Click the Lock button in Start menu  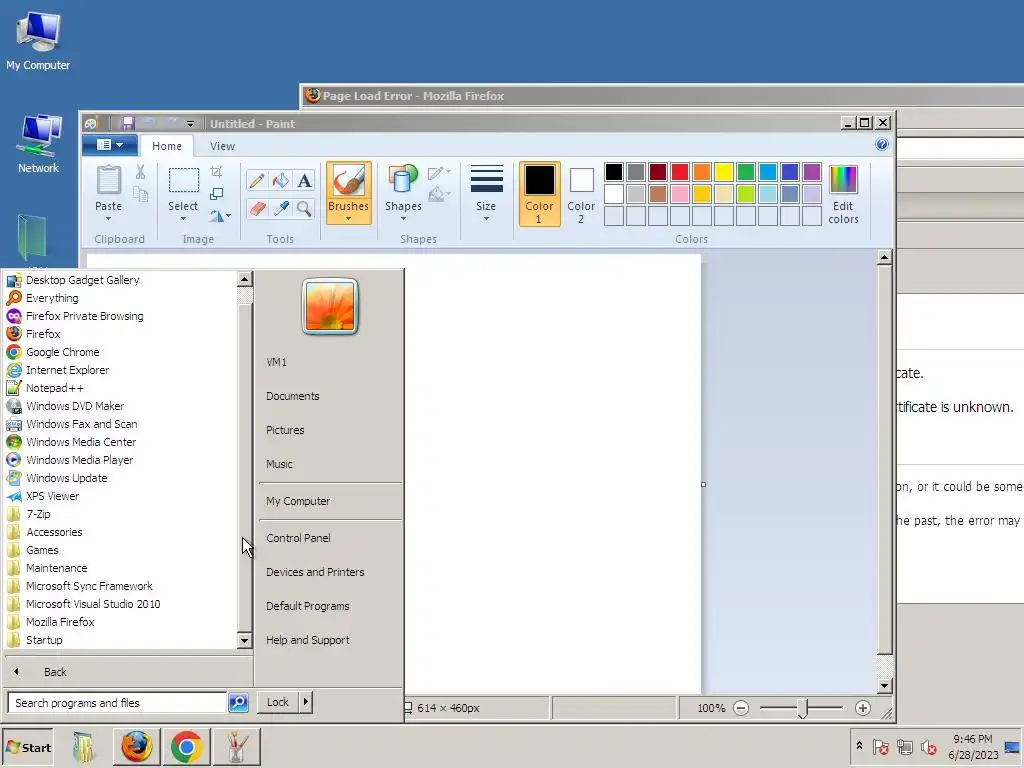pos(278,702)
